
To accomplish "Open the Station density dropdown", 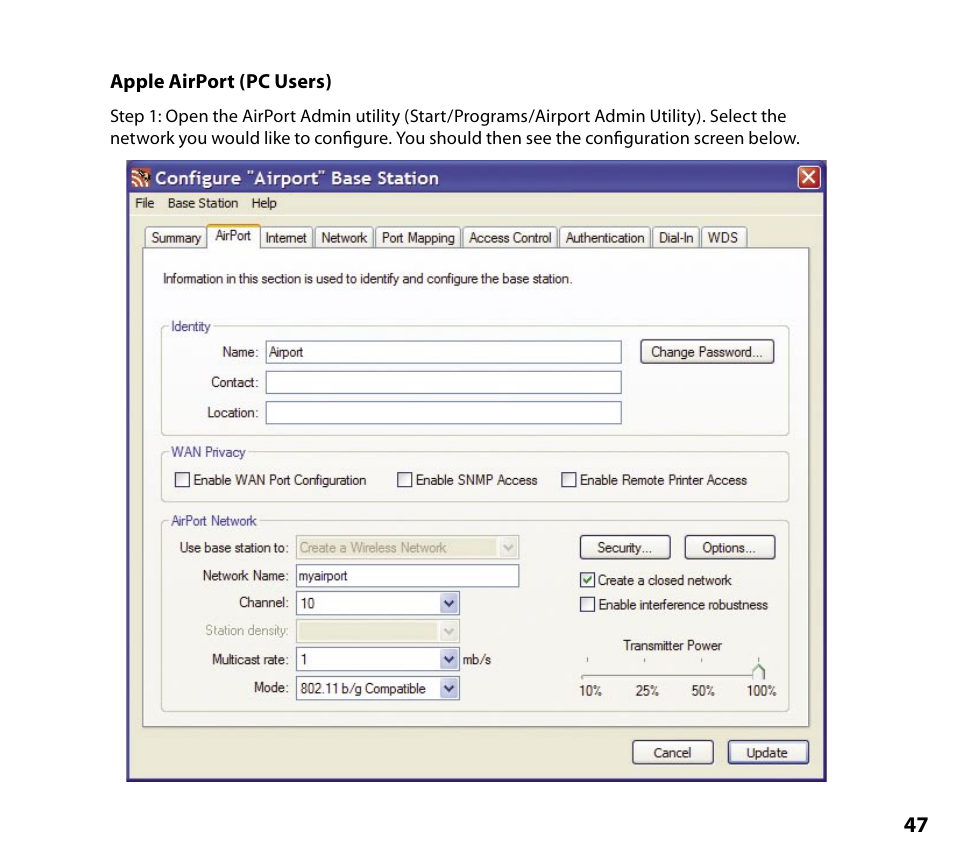I will click(378, 631).
